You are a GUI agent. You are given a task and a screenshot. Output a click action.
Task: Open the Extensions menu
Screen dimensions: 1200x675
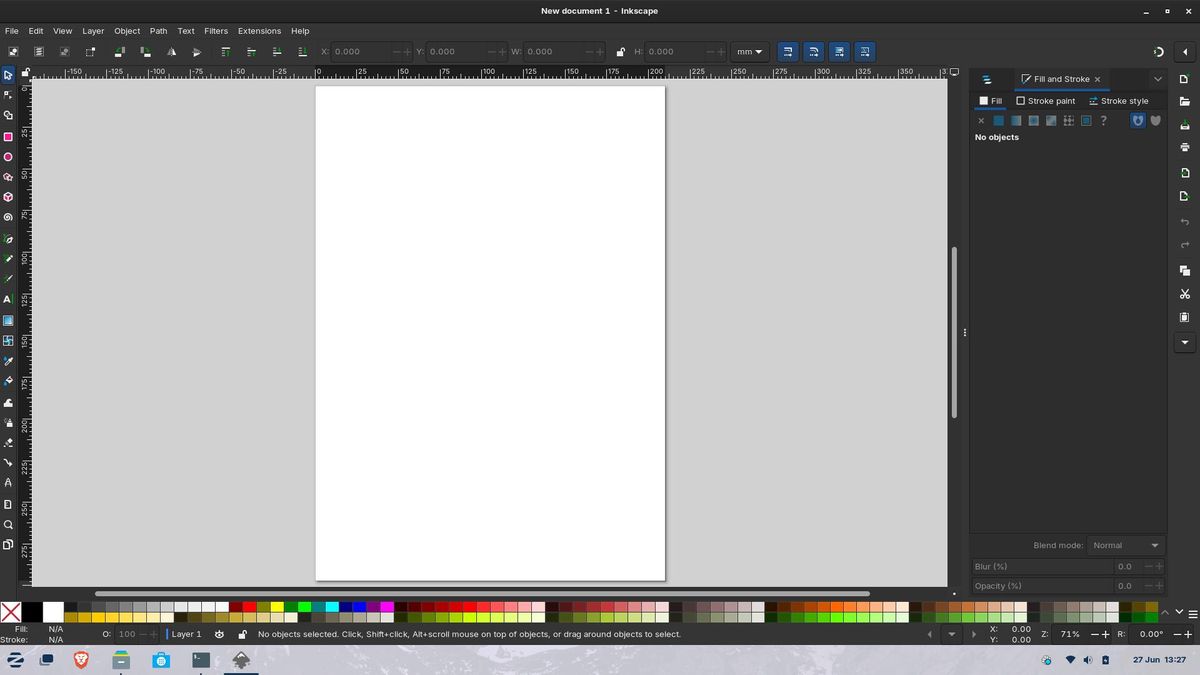click(259, 31)
